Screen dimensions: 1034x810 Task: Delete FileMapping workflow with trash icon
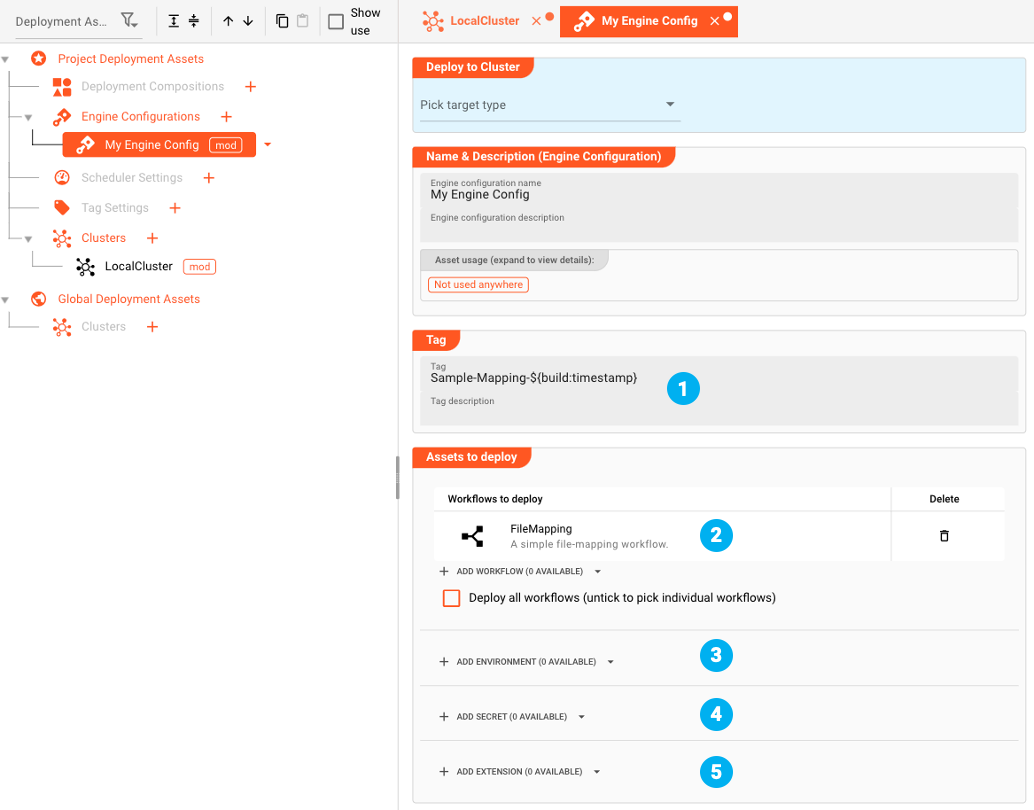coord(944,536)
